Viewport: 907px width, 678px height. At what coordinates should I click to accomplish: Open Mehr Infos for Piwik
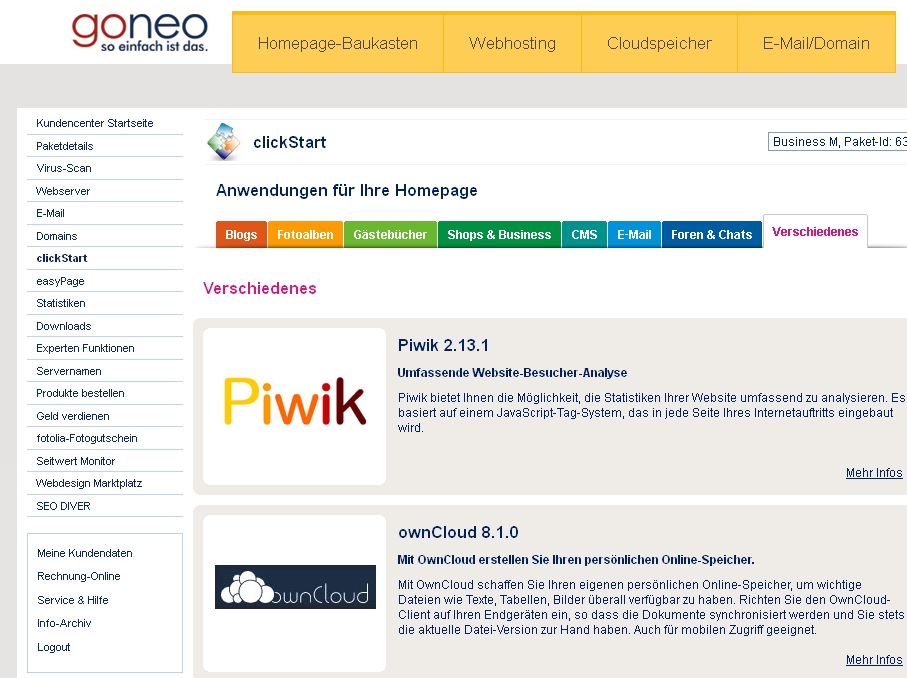click(874, 473)
